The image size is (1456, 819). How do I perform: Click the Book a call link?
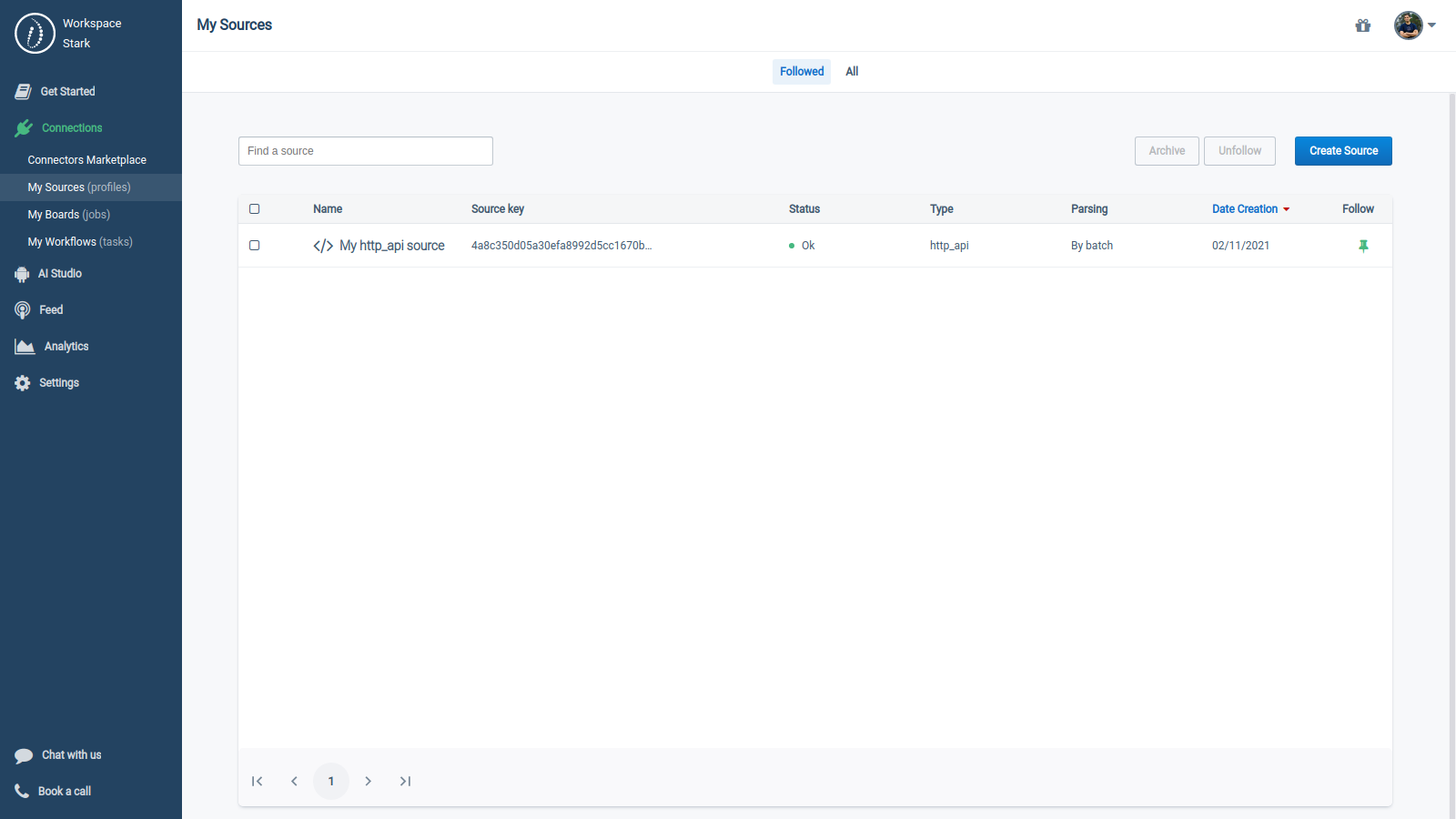[65, 792]
